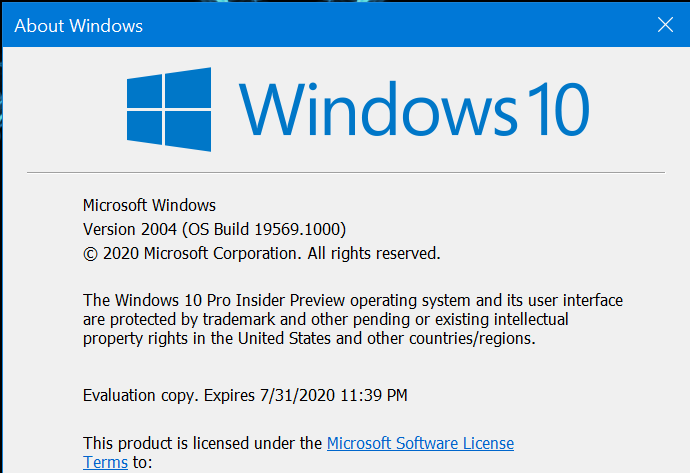Click the Windows four-pane logo icon
Screen dimensions: 690x473
[x=169, y=109]
